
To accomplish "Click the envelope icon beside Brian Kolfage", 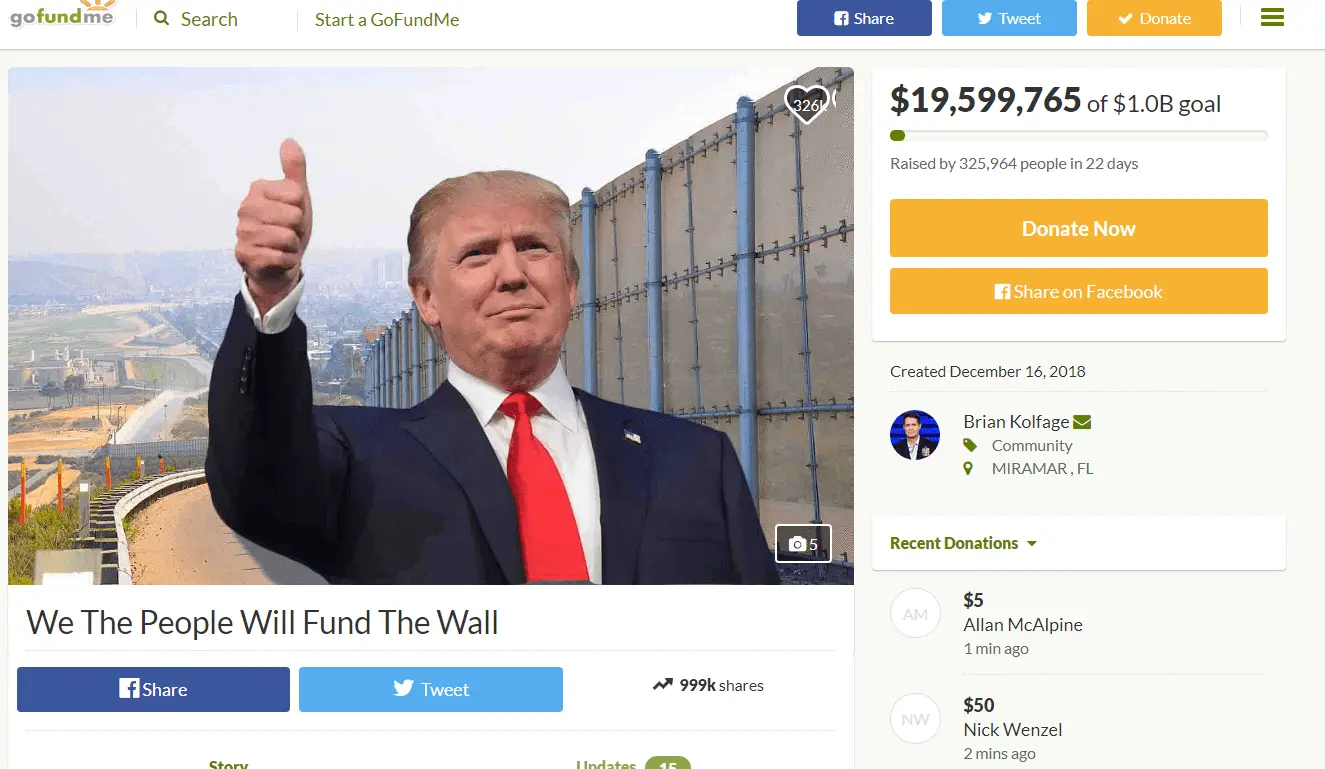I will pos(1081,422).
